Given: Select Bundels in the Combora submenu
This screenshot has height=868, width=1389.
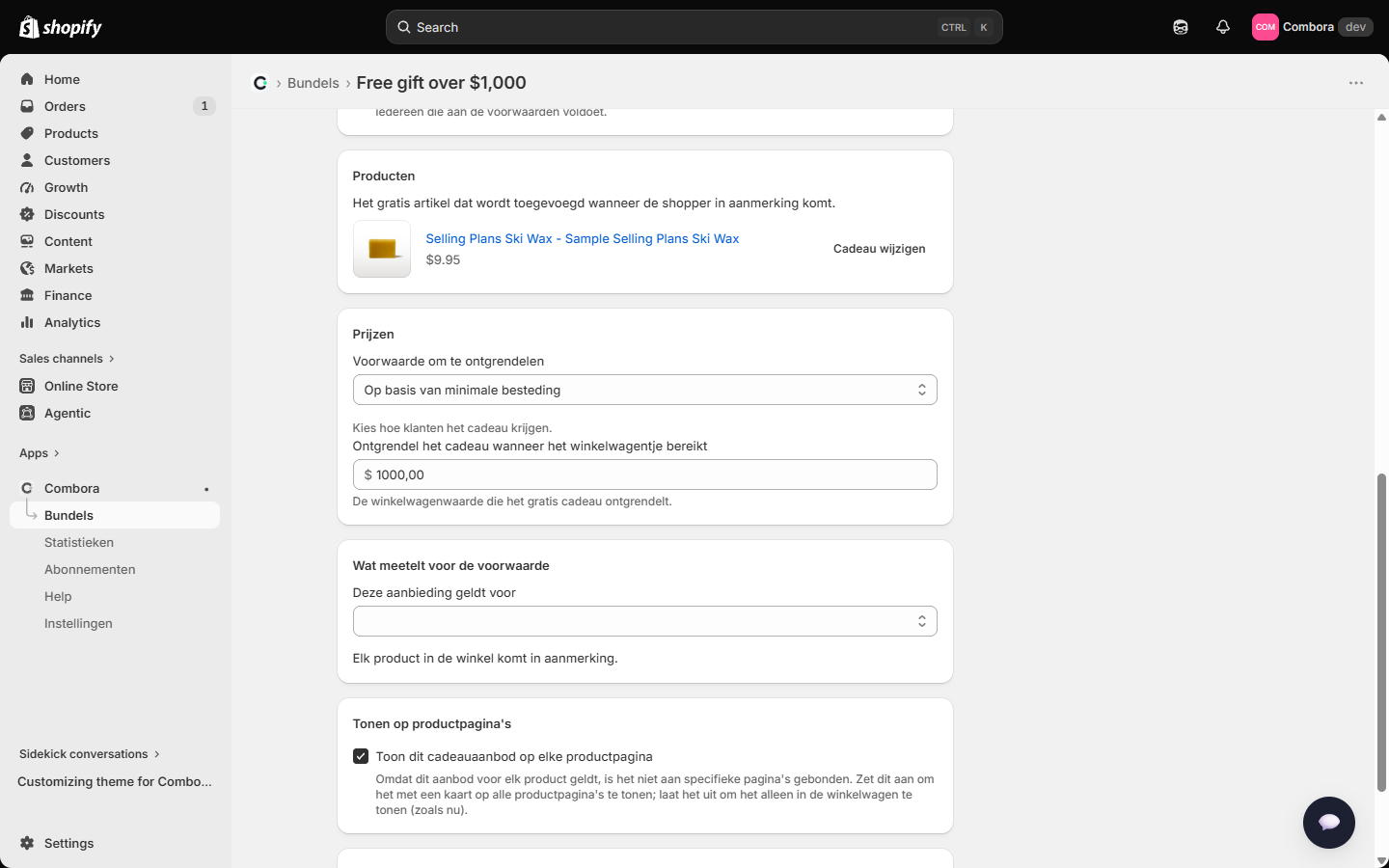Looking at the screenshot, I should [116, 515].
